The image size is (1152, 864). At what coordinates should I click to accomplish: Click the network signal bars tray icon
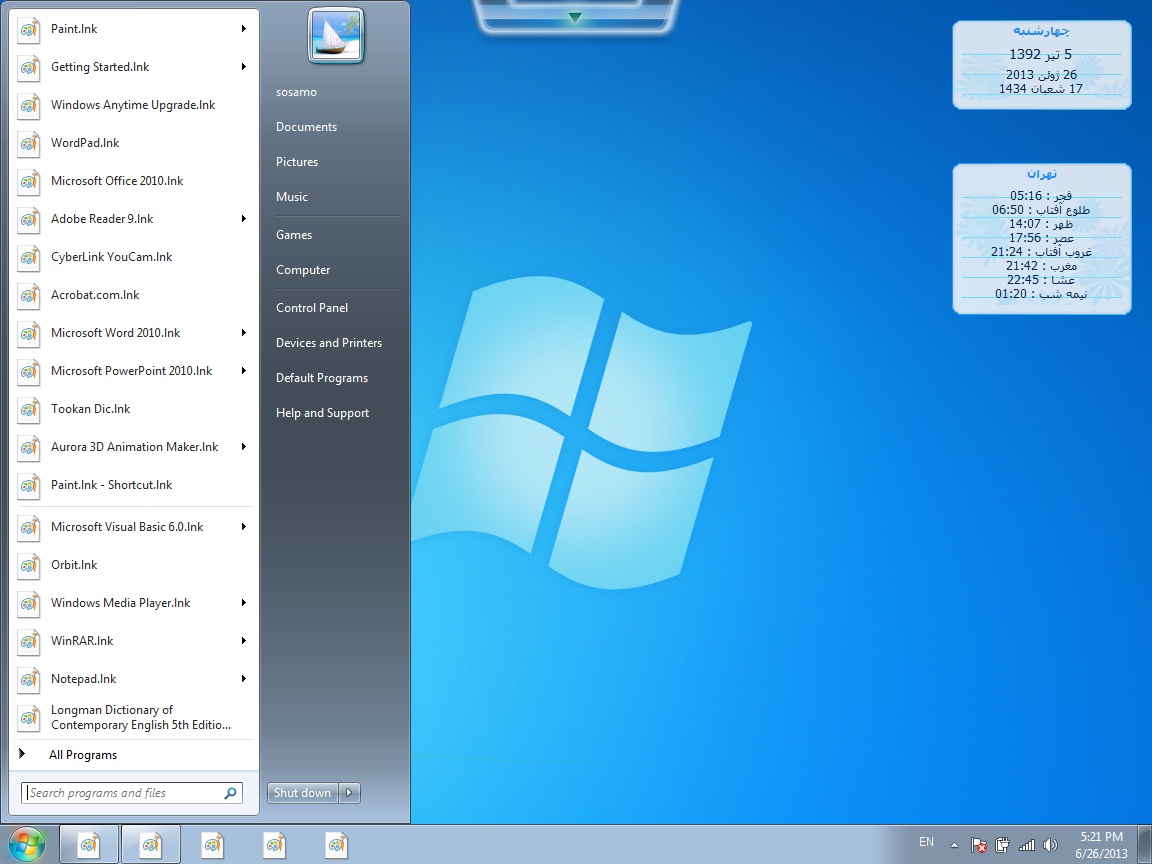click(1026, 845)
